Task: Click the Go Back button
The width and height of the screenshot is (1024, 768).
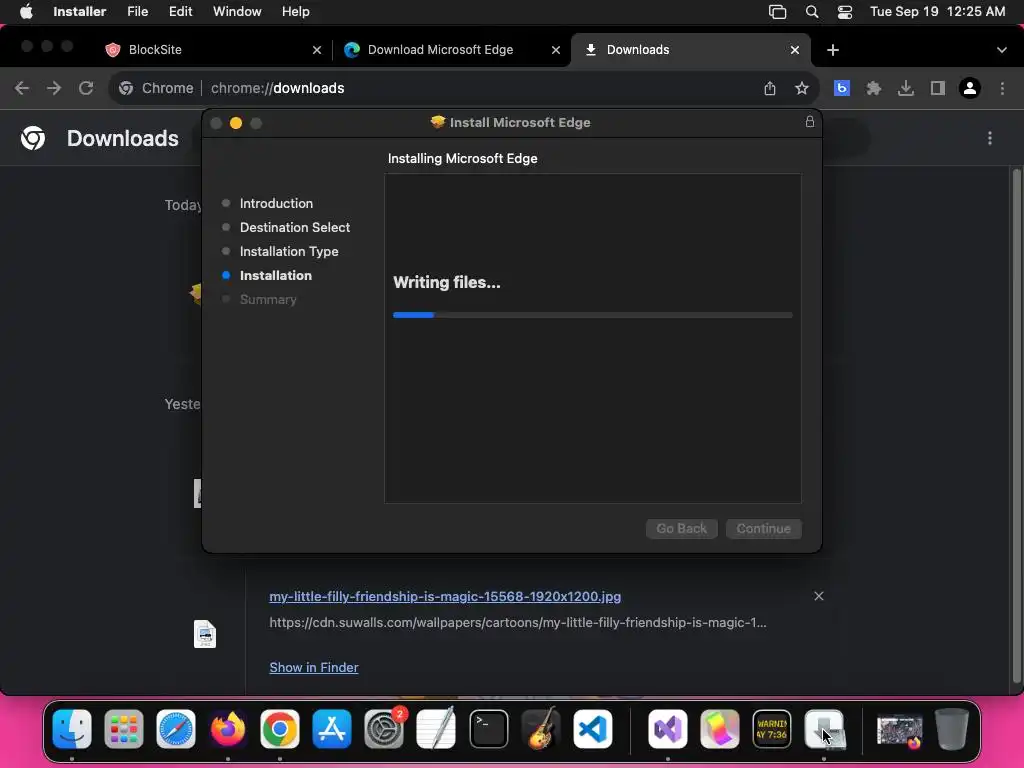Action: pyautogui.click(x=682, y=528)
